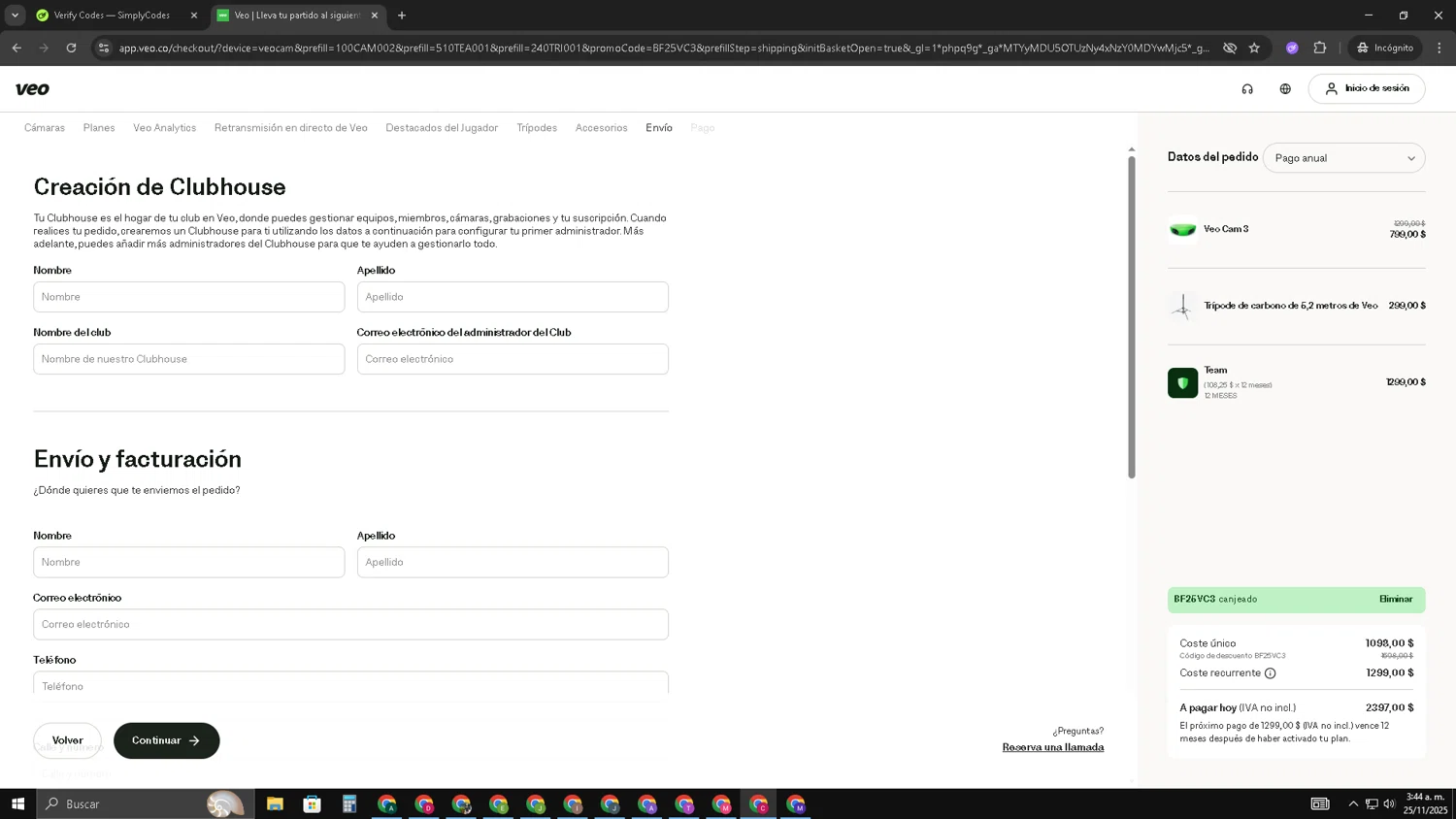
Task: Click the shipping Correo electrónico field
Action: tap(350, 624)
